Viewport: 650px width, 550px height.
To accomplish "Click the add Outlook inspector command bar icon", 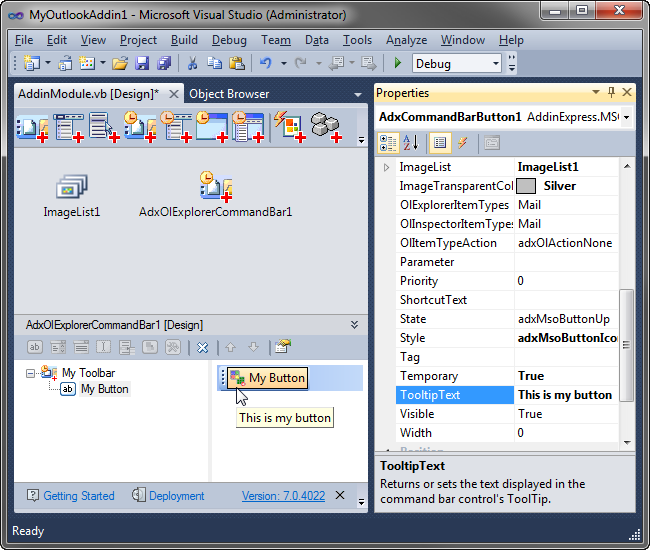I will pyautogui.click(x=176, y=127).
